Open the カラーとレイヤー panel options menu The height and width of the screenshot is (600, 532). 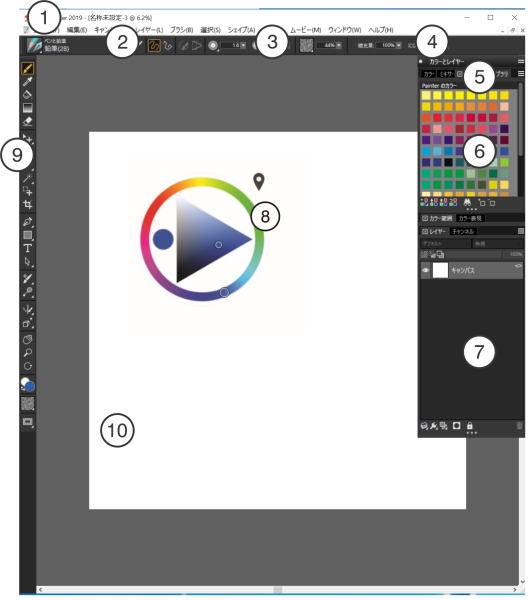521,61
